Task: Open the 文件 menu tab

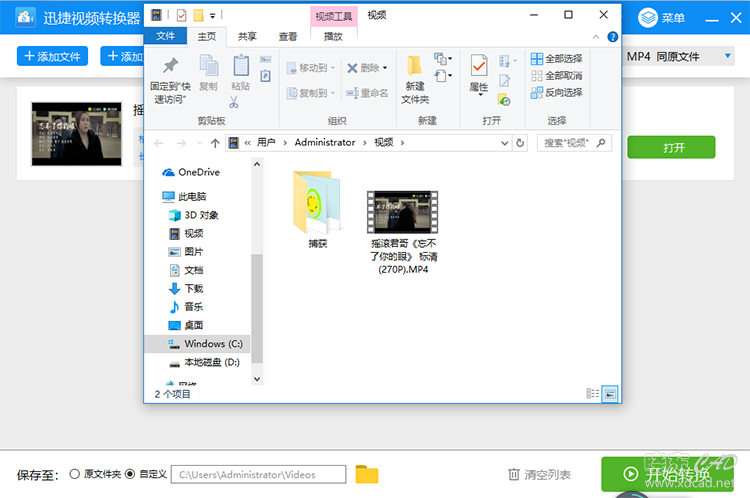Action: 165,36
